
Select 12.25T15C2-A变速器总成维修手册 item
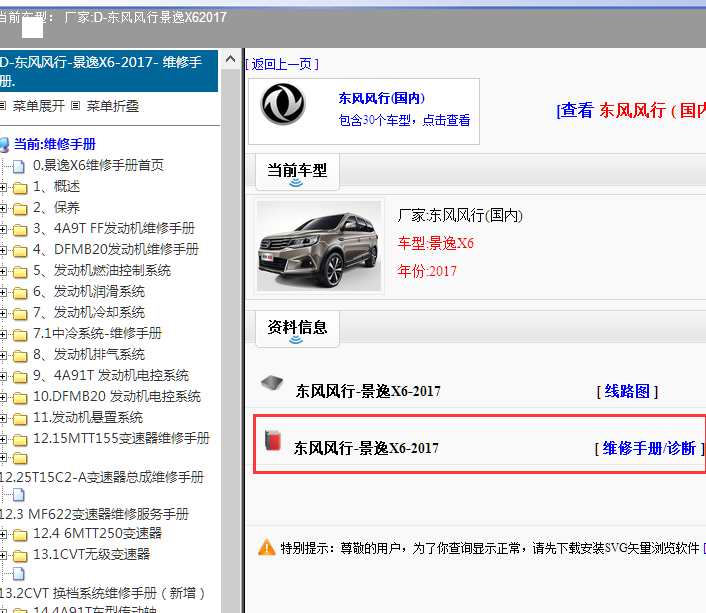102,477
